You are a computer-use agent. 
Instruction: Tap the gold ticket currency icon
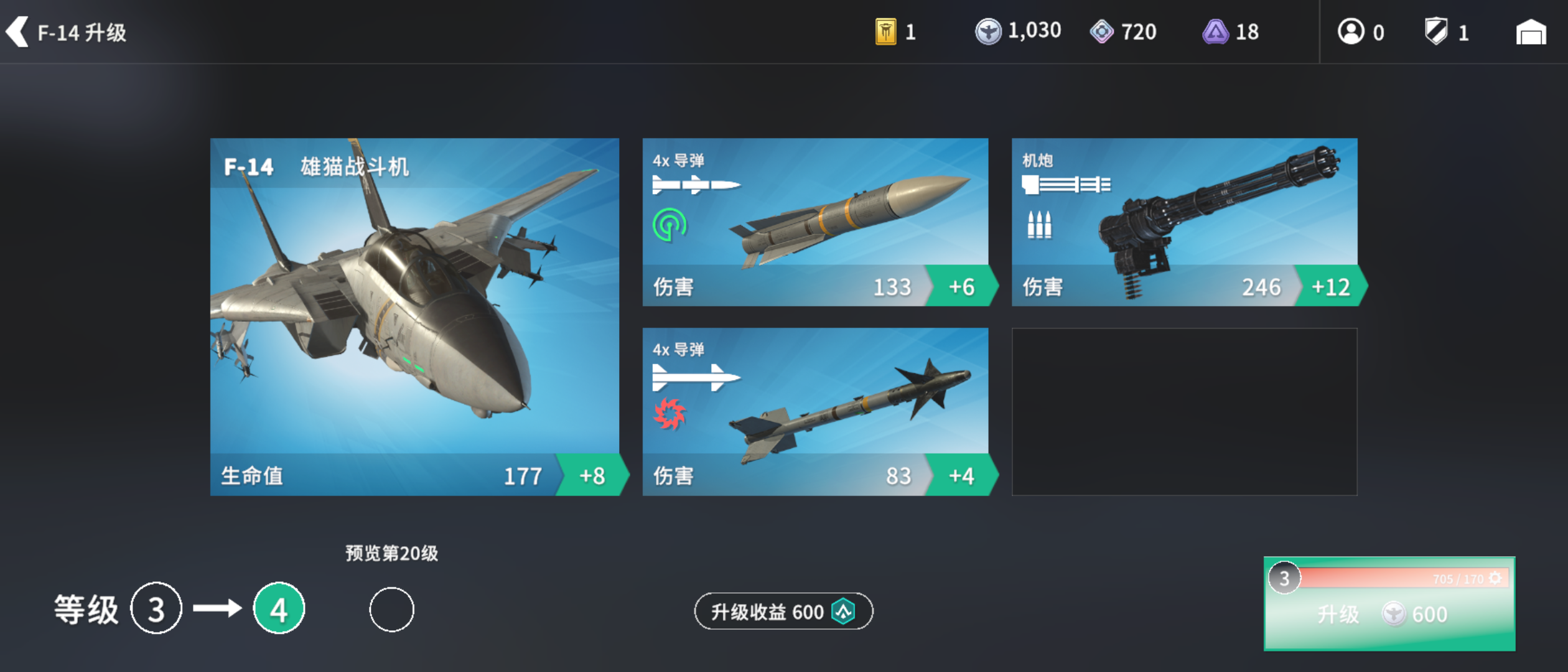pyautogui.click(x=885, y=32)
